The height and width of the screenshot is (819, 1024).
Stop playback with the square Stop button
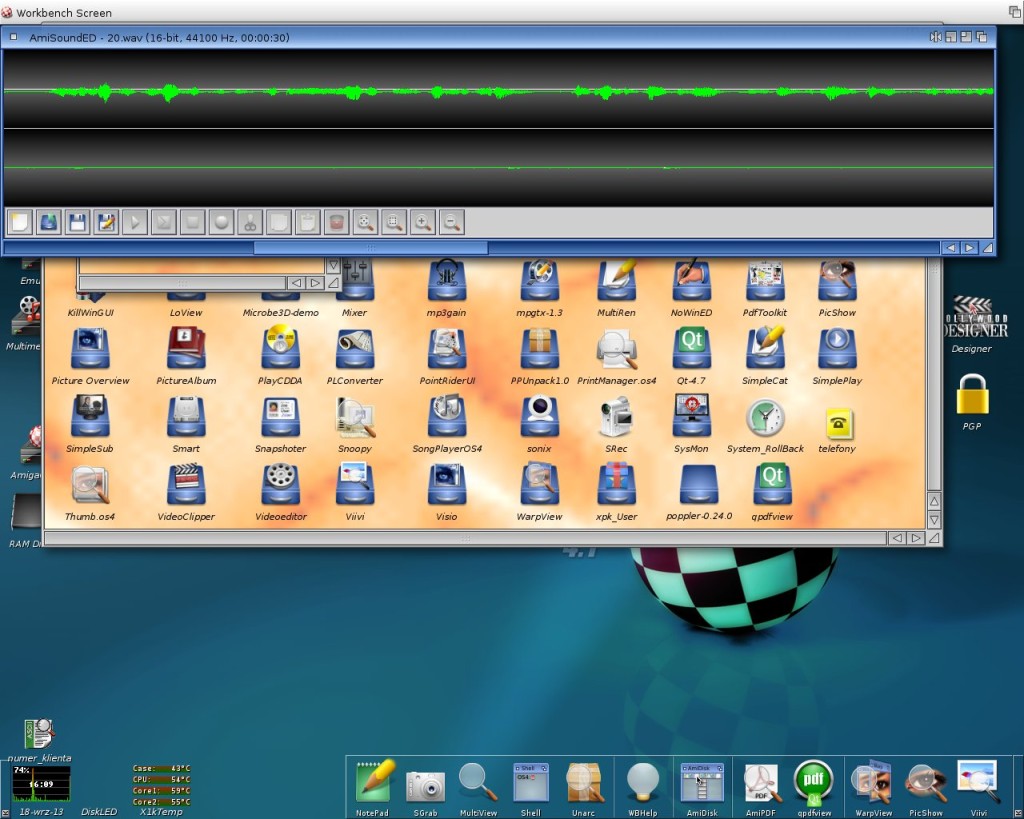[192, 223]
